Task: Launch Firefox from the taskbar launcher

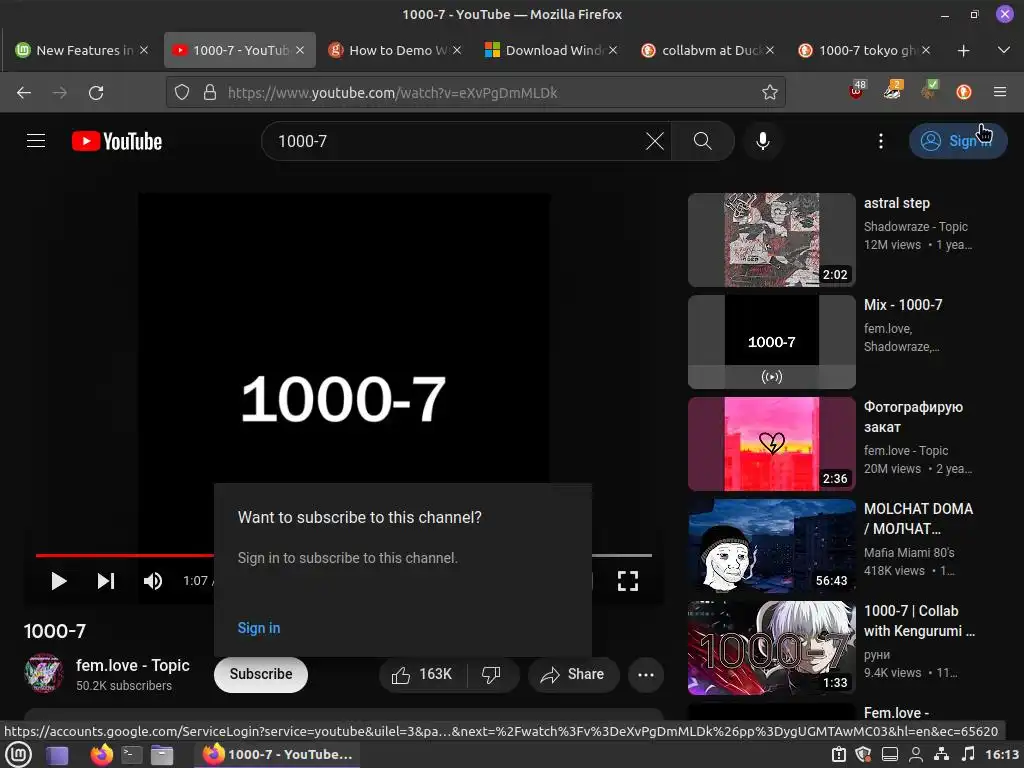Action: [101, 755]
